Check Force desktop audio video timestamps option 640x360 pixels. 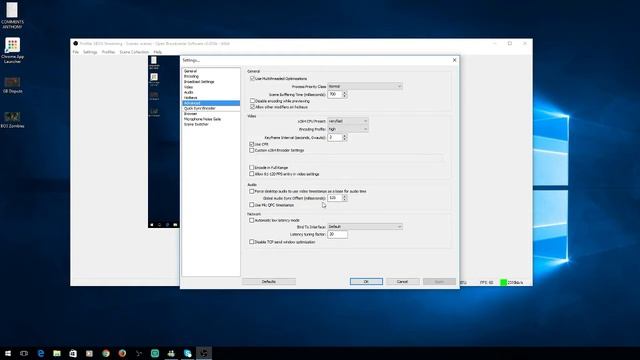251,191
